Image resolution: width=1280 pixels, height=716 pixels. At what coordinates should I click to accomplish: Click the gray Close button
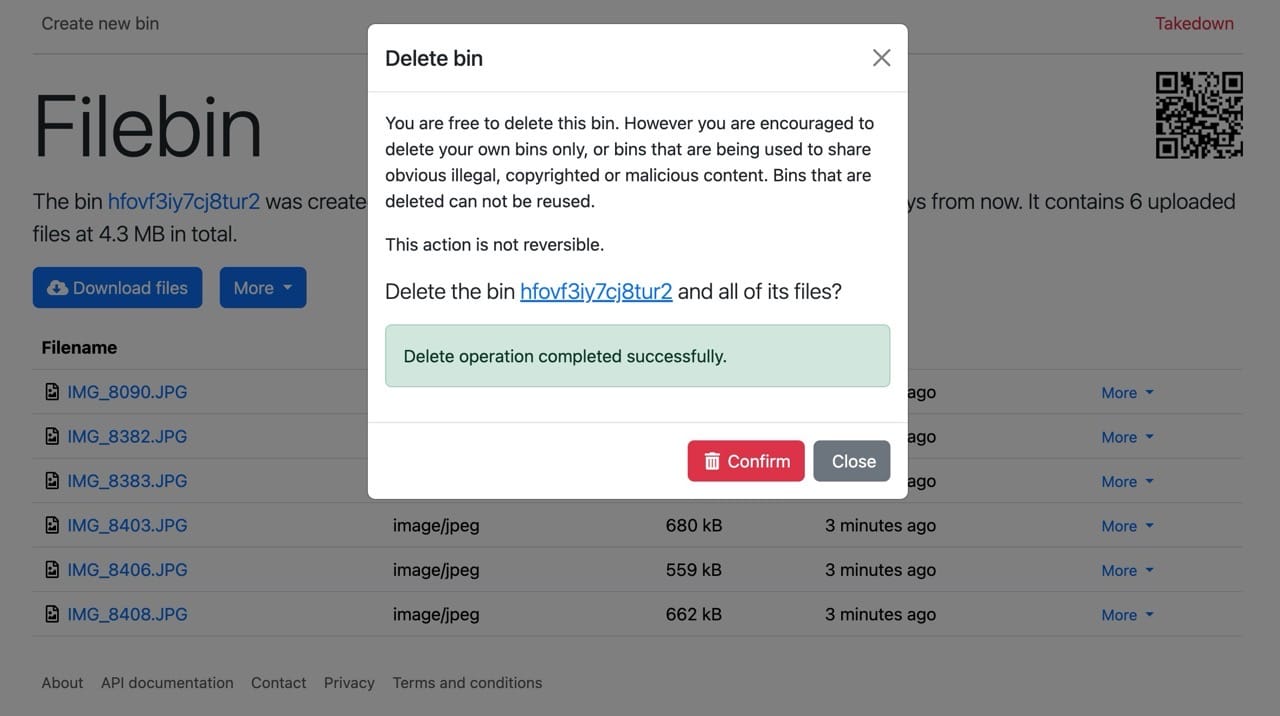point(852,461)
